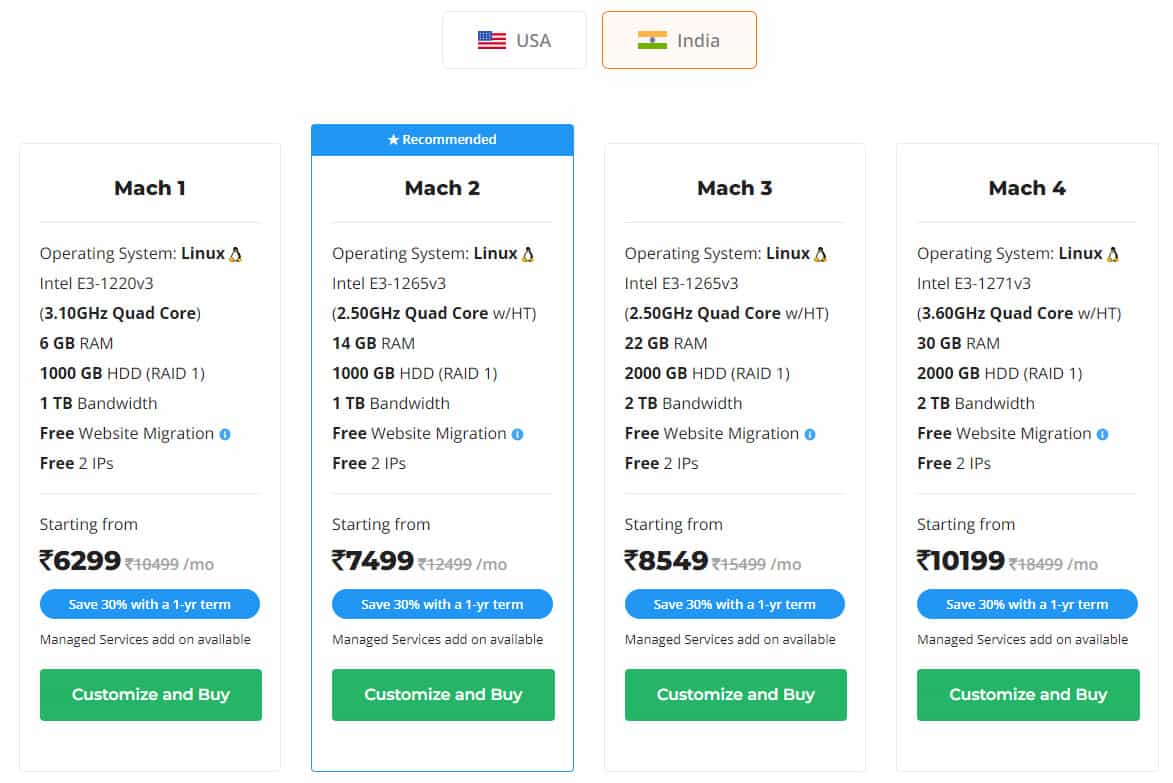Select the India pricing tab

[679, 40]
